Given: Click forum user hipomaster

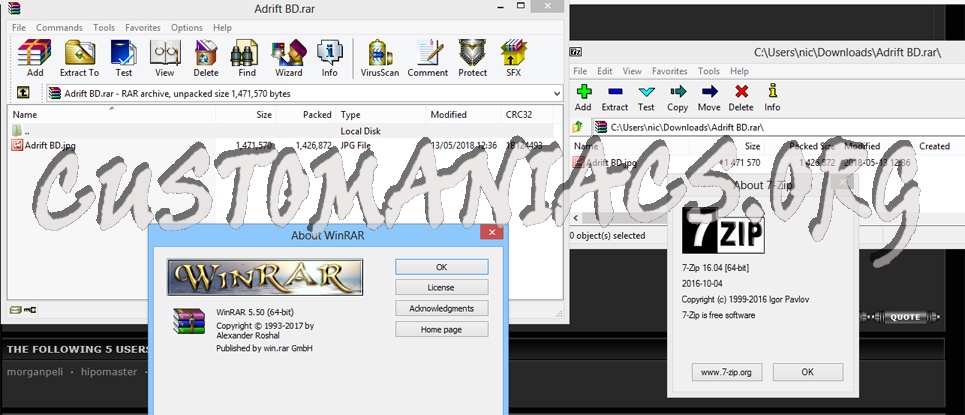Looking at the screenshot, I should click(x=109, y=372).
